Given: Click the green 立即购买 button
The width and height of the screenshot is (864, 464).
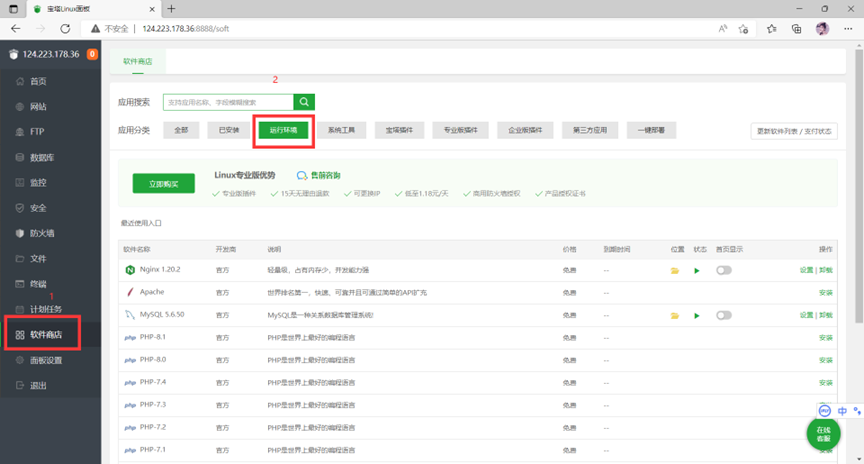Looking at the screenshot, I should [164, 184].
